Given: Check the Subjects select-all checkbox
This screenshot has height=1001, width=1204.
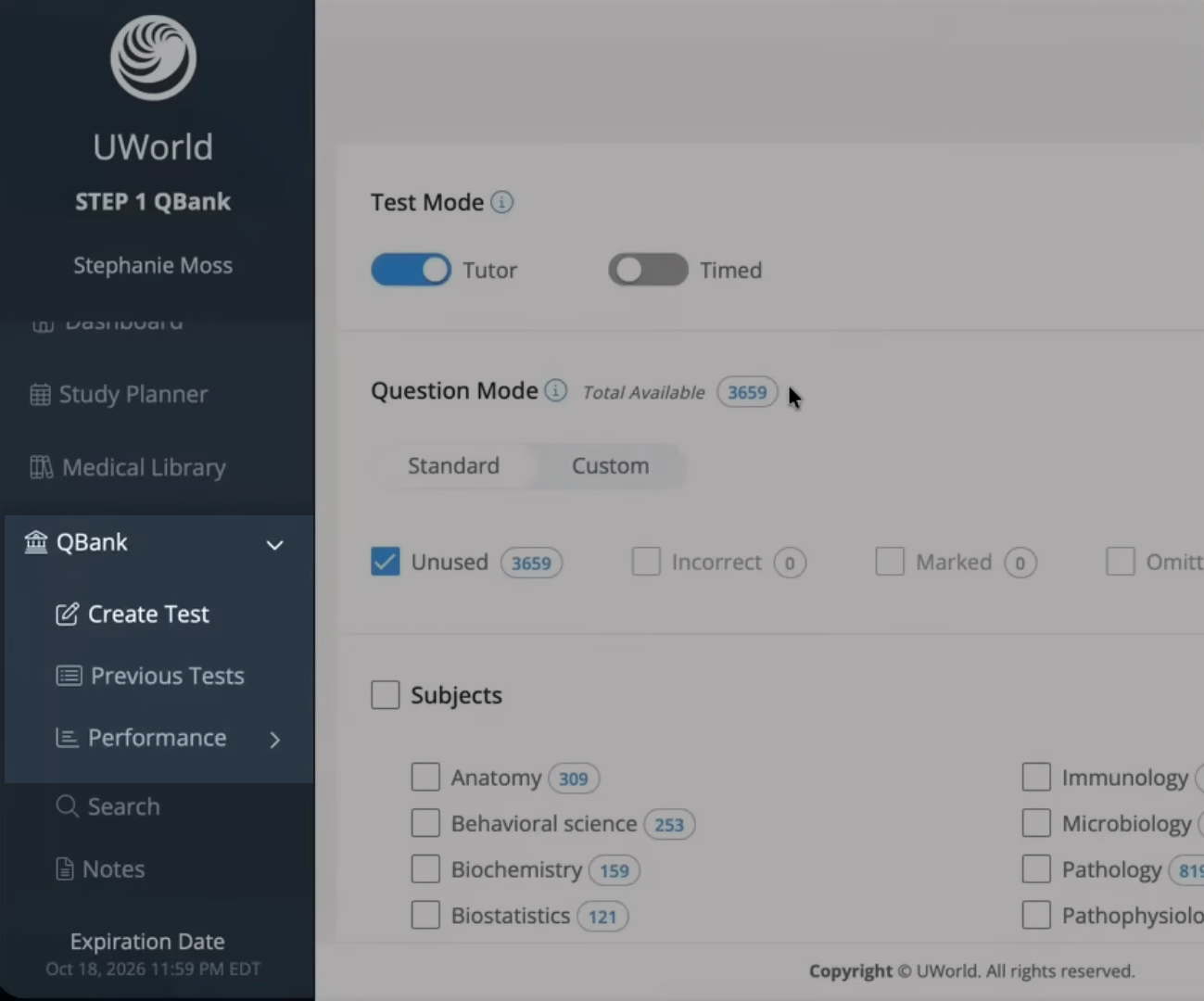Looking at the screenshot, I should coord(385,694).
